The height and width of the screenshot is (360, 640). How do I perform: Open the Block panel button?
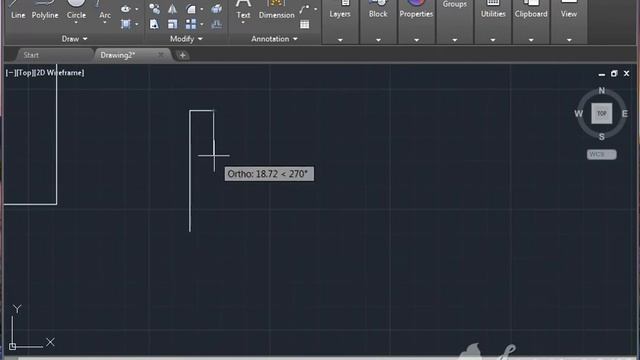click(378, 10)
